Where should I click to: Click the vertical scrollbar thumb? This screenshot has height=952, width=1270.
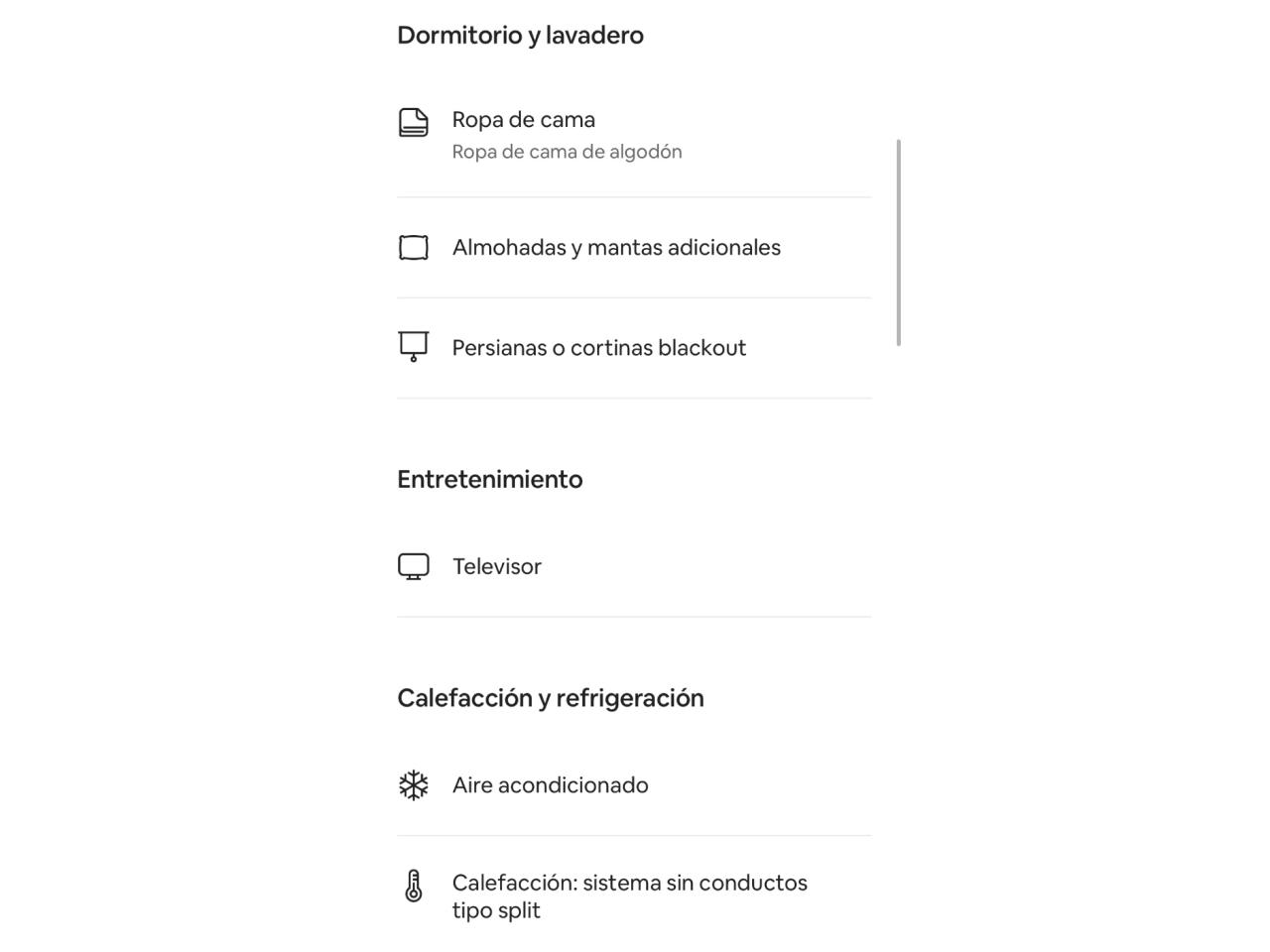(x=899, y=243)
